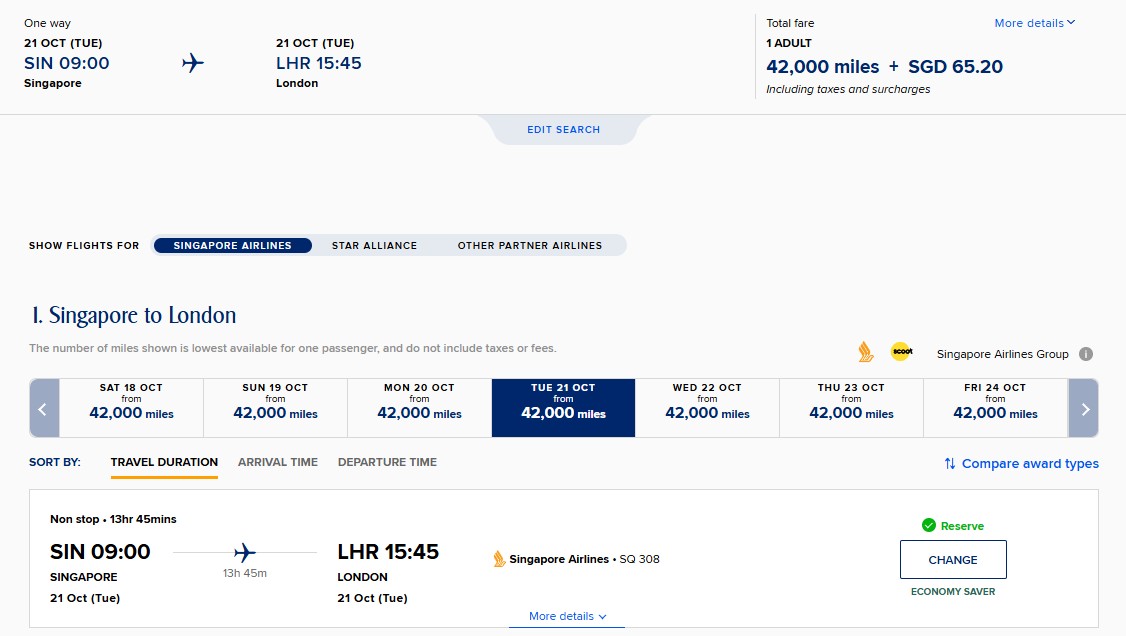Switch to Star Alliance flights
Image resolution: width=1126 pixels, height=636 pixels.
click(374, 245)
